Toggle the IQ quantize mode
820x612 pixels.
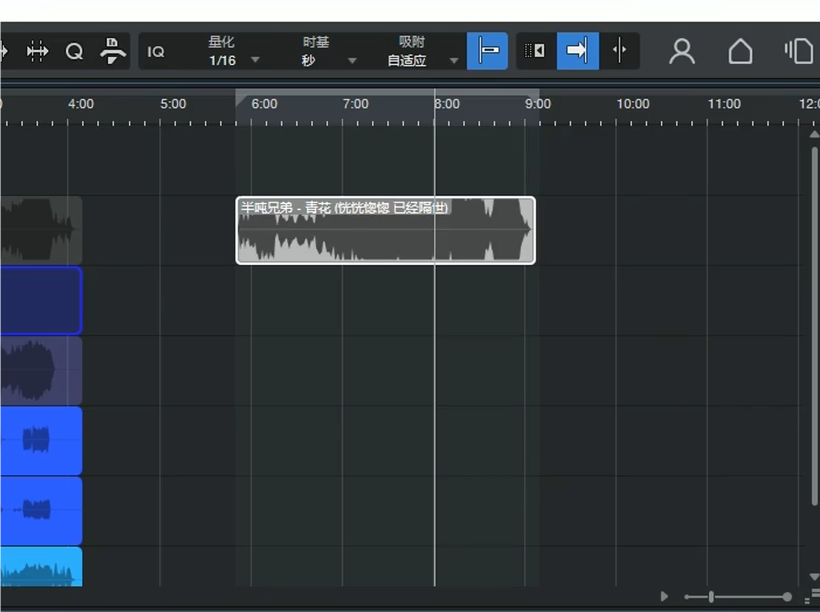tap(156, 51)
